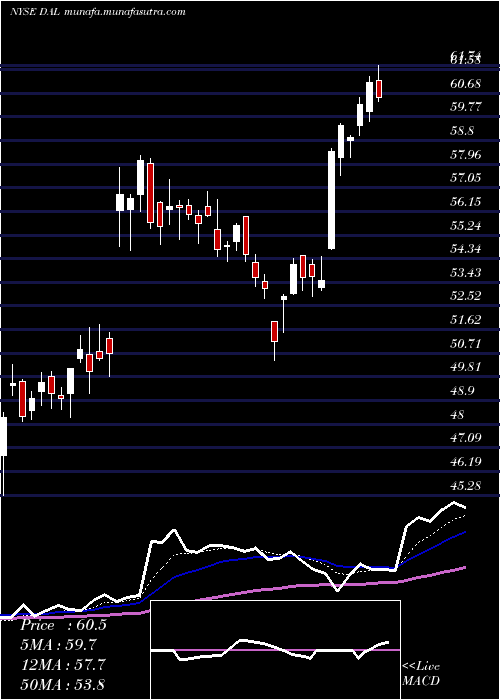Select the 59.77 price axis label
This screenshot has width=500, height=700.
point(466,107)
